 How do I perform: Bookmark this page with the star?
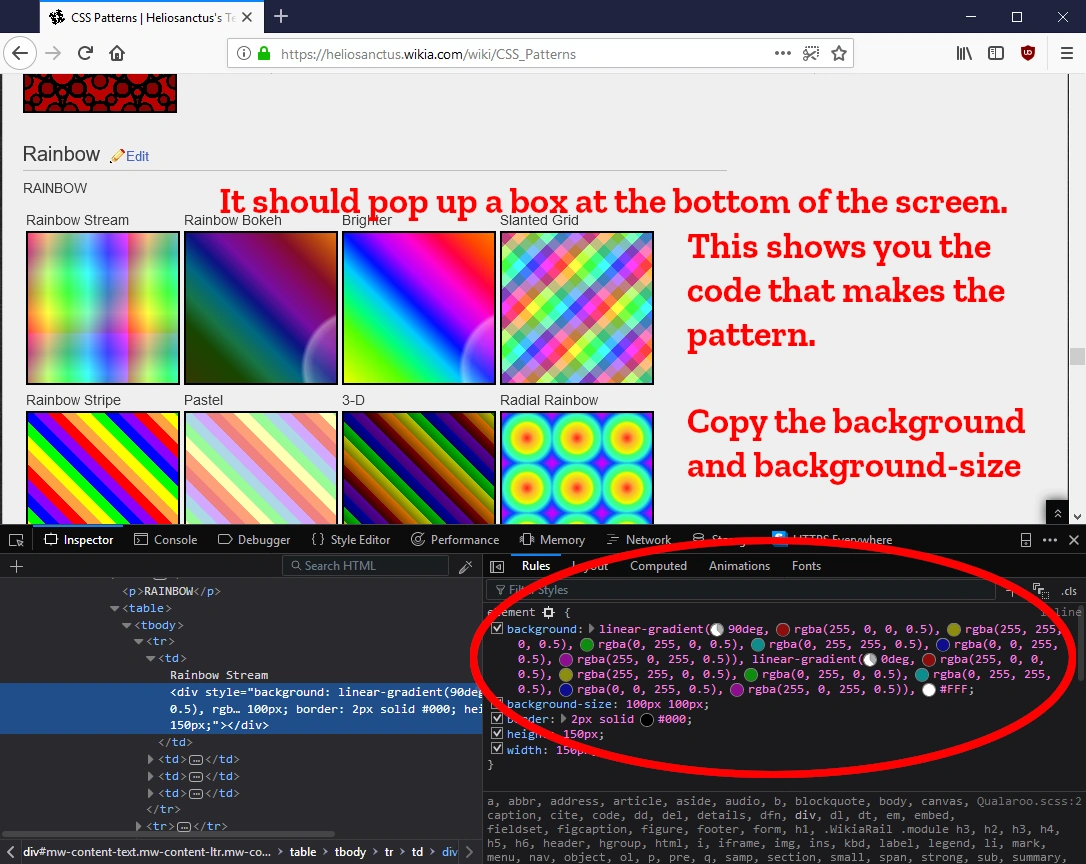839,53
